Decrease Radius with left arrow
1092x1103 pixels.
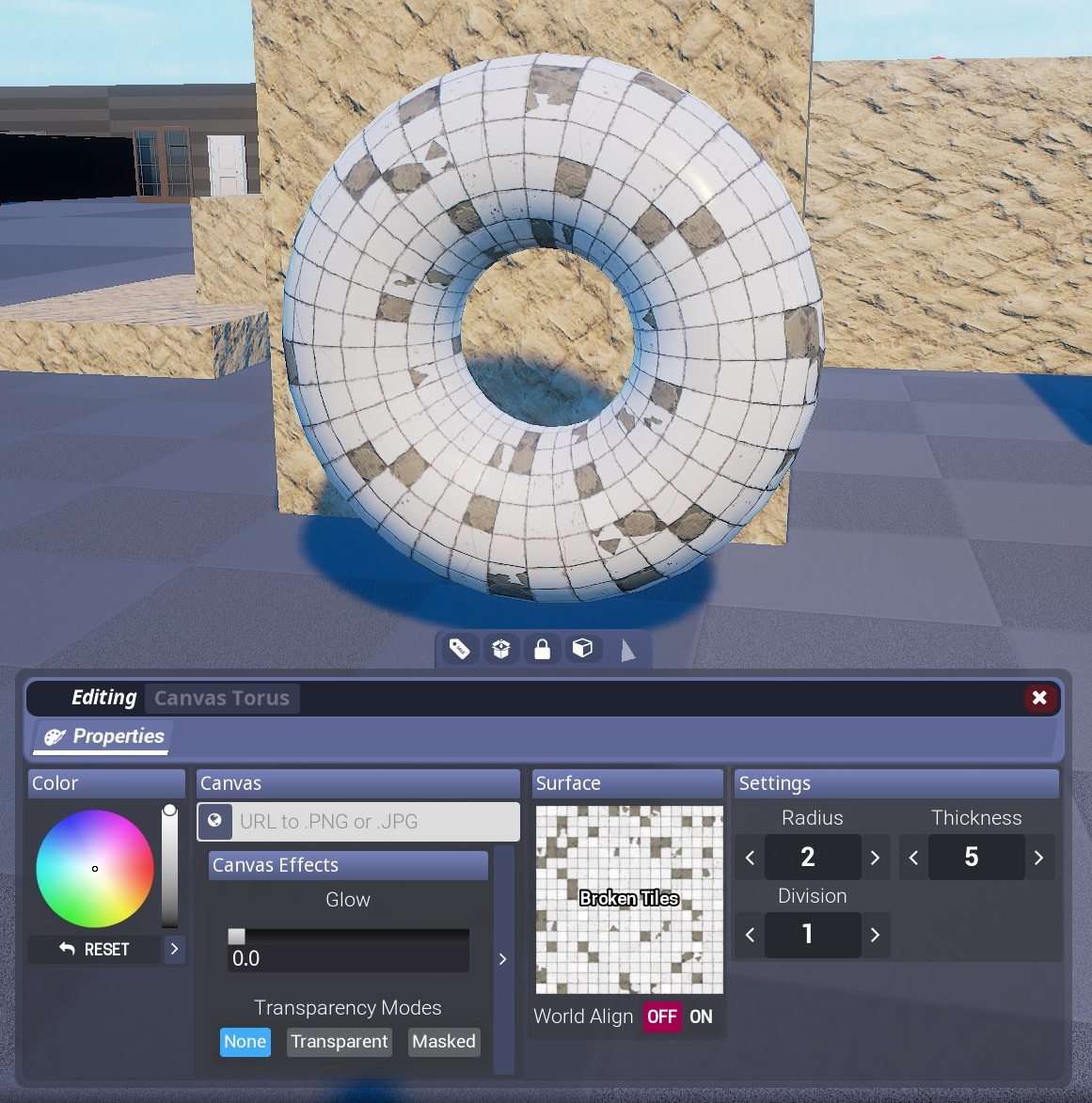point(750,858)
